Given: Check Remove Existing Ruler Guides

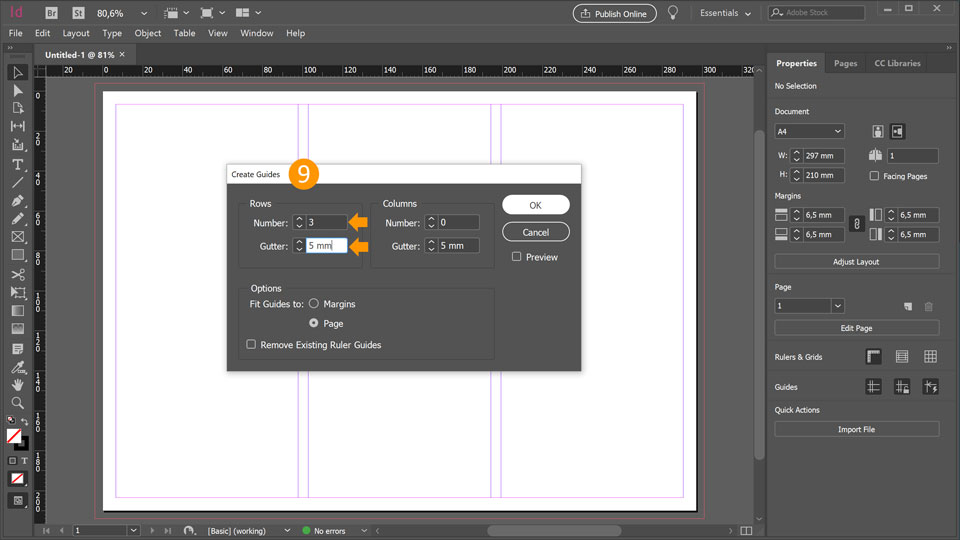Looking at the screenshot, I should (251, 345).
